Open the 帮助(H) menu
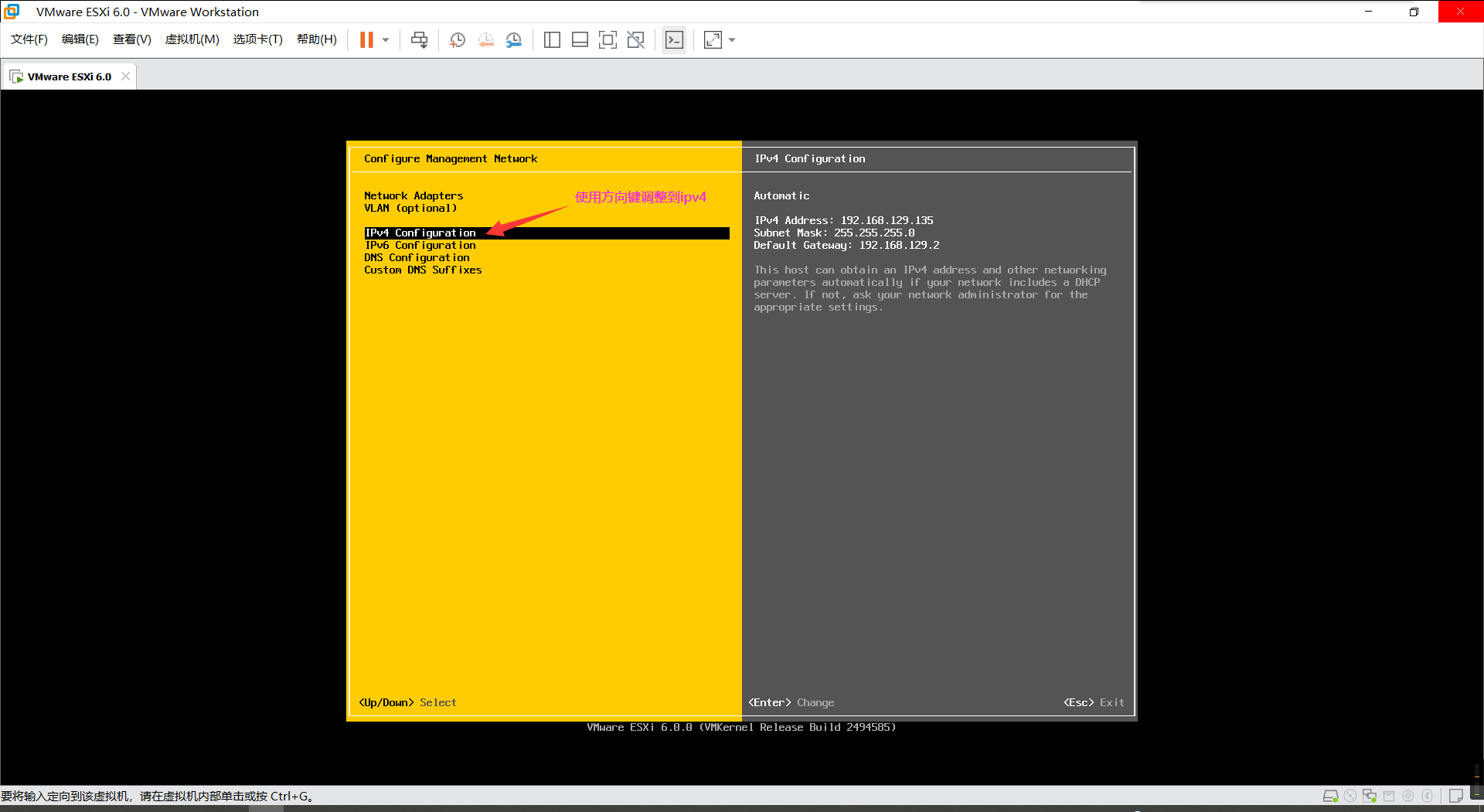This screenshot has height=812, width=1484. click(317, 39)
